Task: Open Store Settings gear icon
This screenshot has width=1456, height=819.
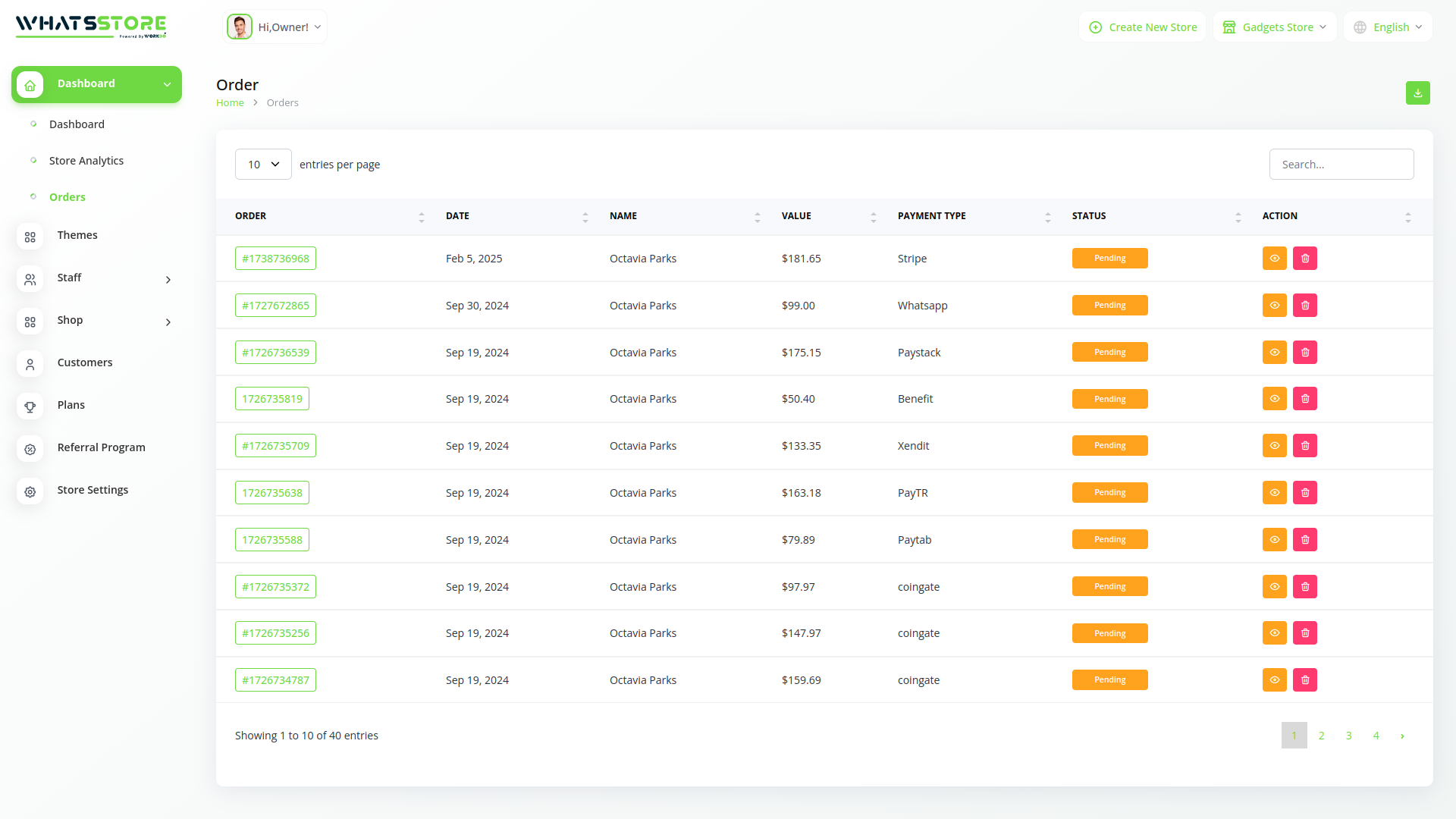Action: [x=30, y=491]
